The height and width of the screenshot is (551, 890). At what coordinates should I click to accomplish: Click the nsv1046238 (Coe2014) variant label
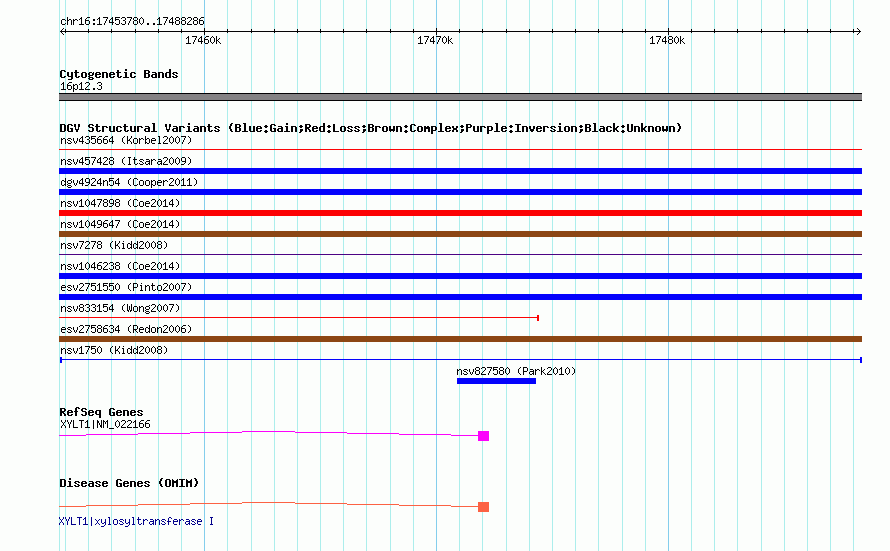[120, 266]
